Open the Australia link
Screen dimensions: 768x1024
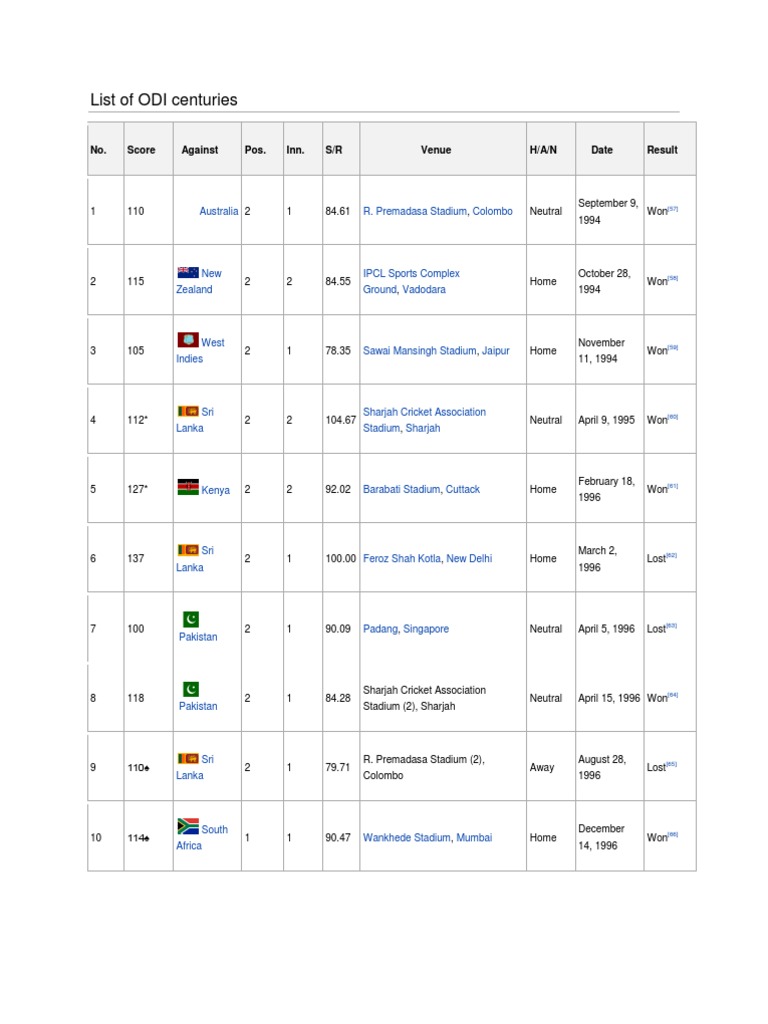pyautogui.click(x=218, y=212)
